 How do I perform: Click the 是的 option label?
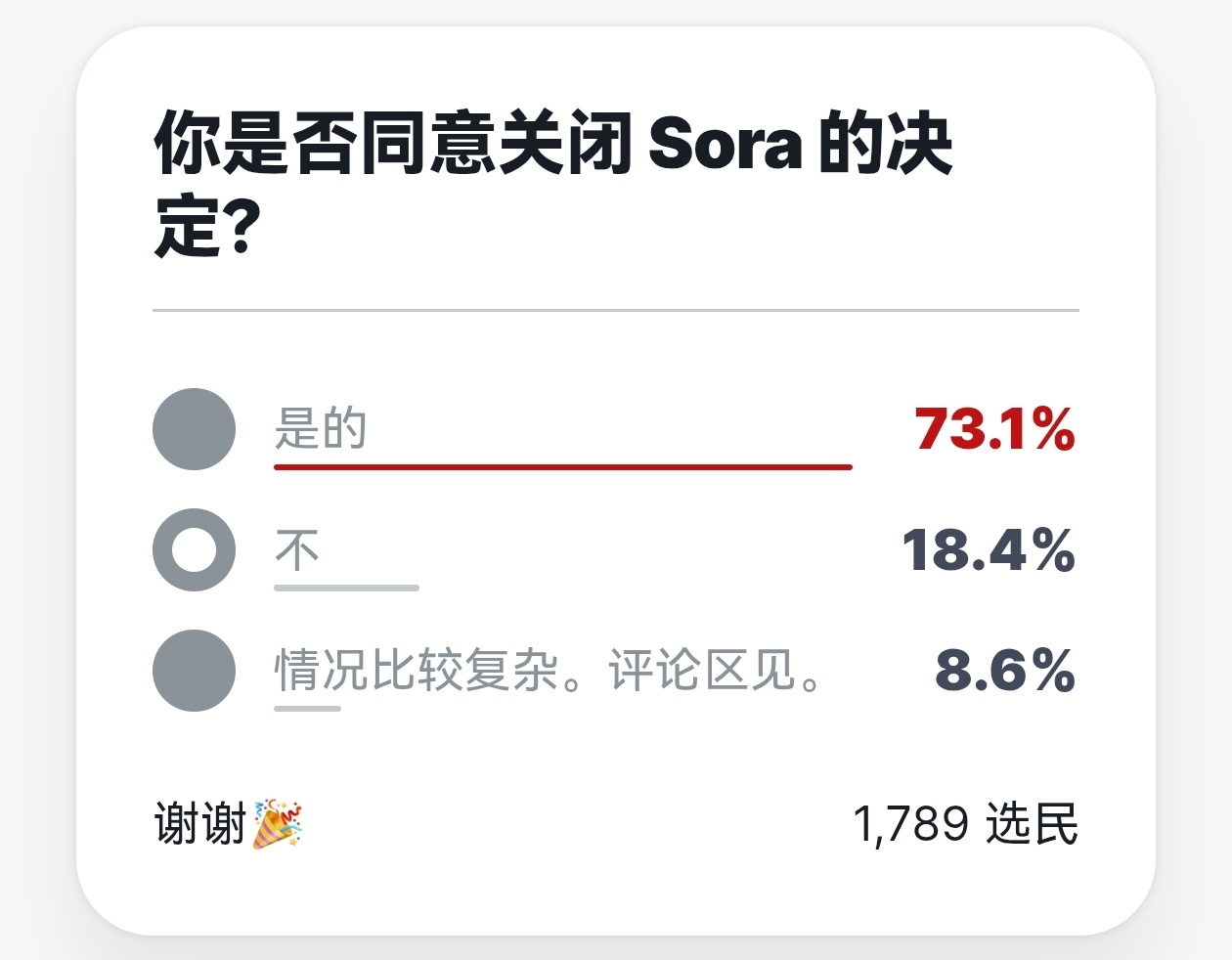click(x=321, y=429)
